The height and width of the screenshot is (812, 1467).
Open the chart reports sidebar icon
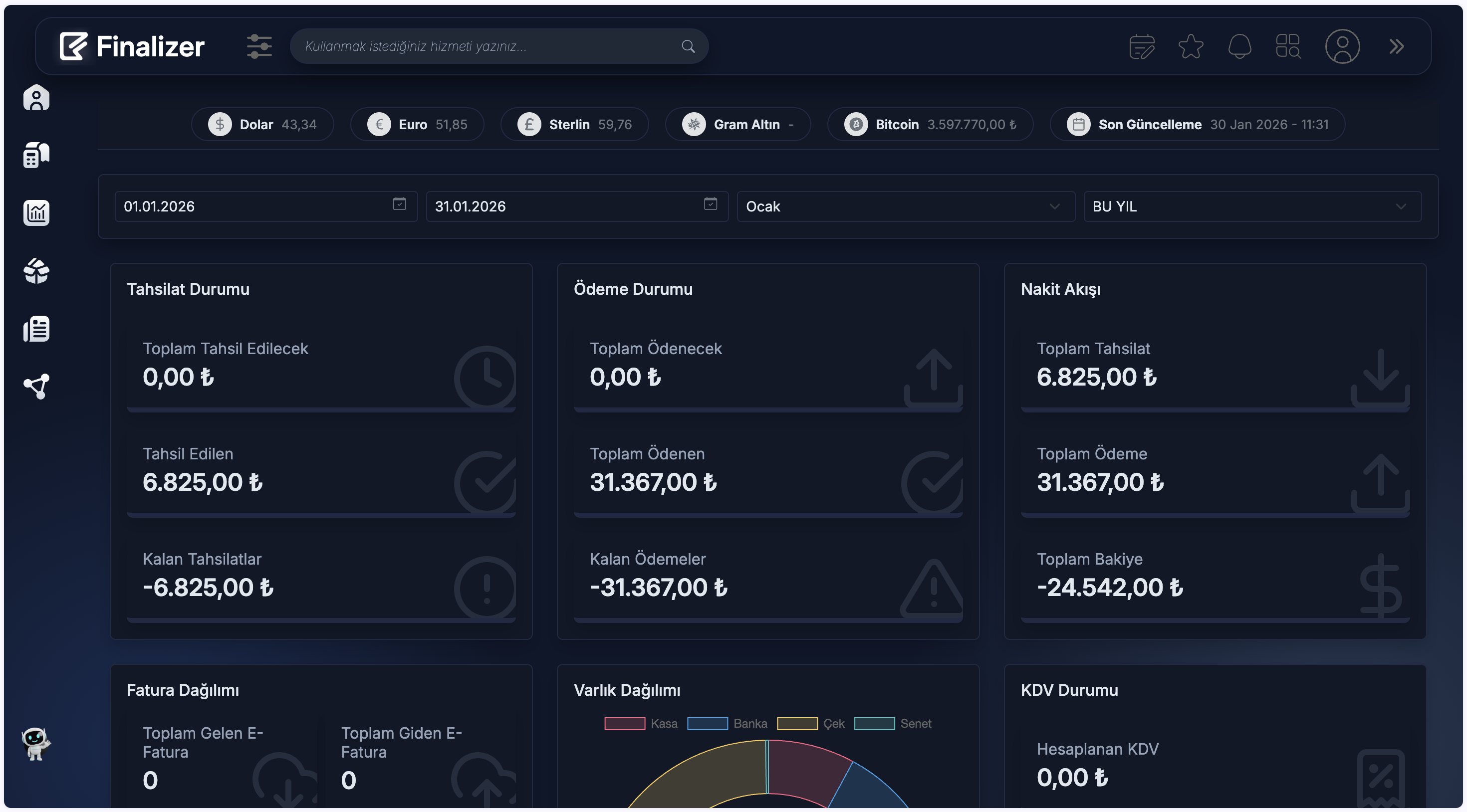pyautogui.click(x=36, y=213)
